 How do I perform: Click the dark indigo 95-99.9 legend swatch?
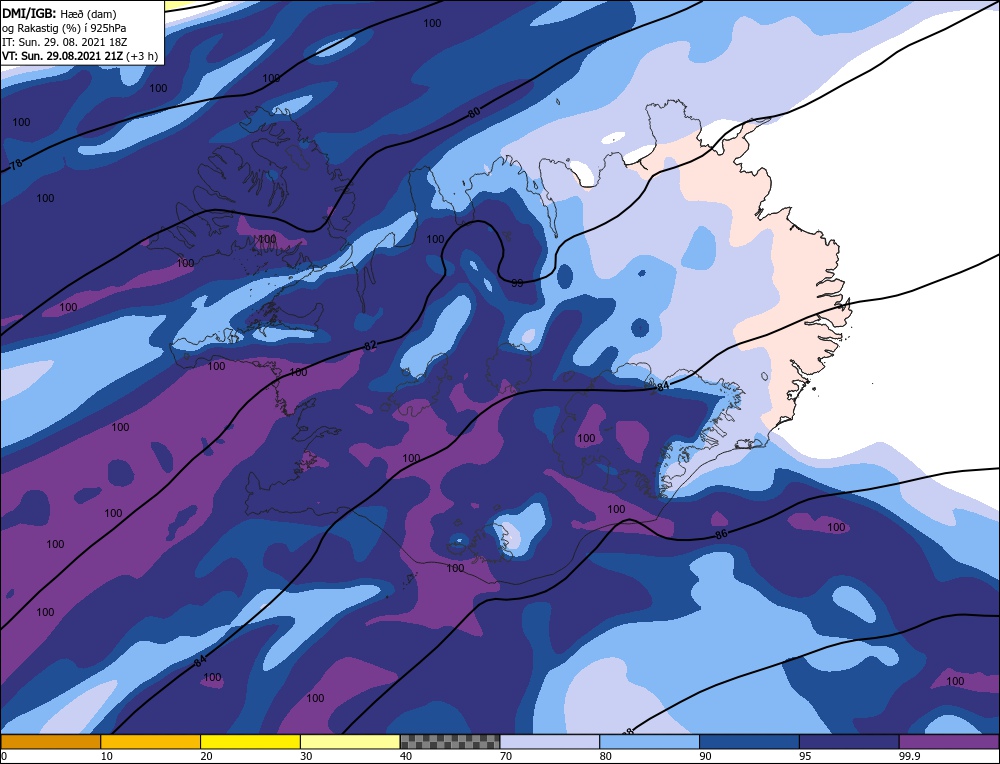[x=849, y=741]
